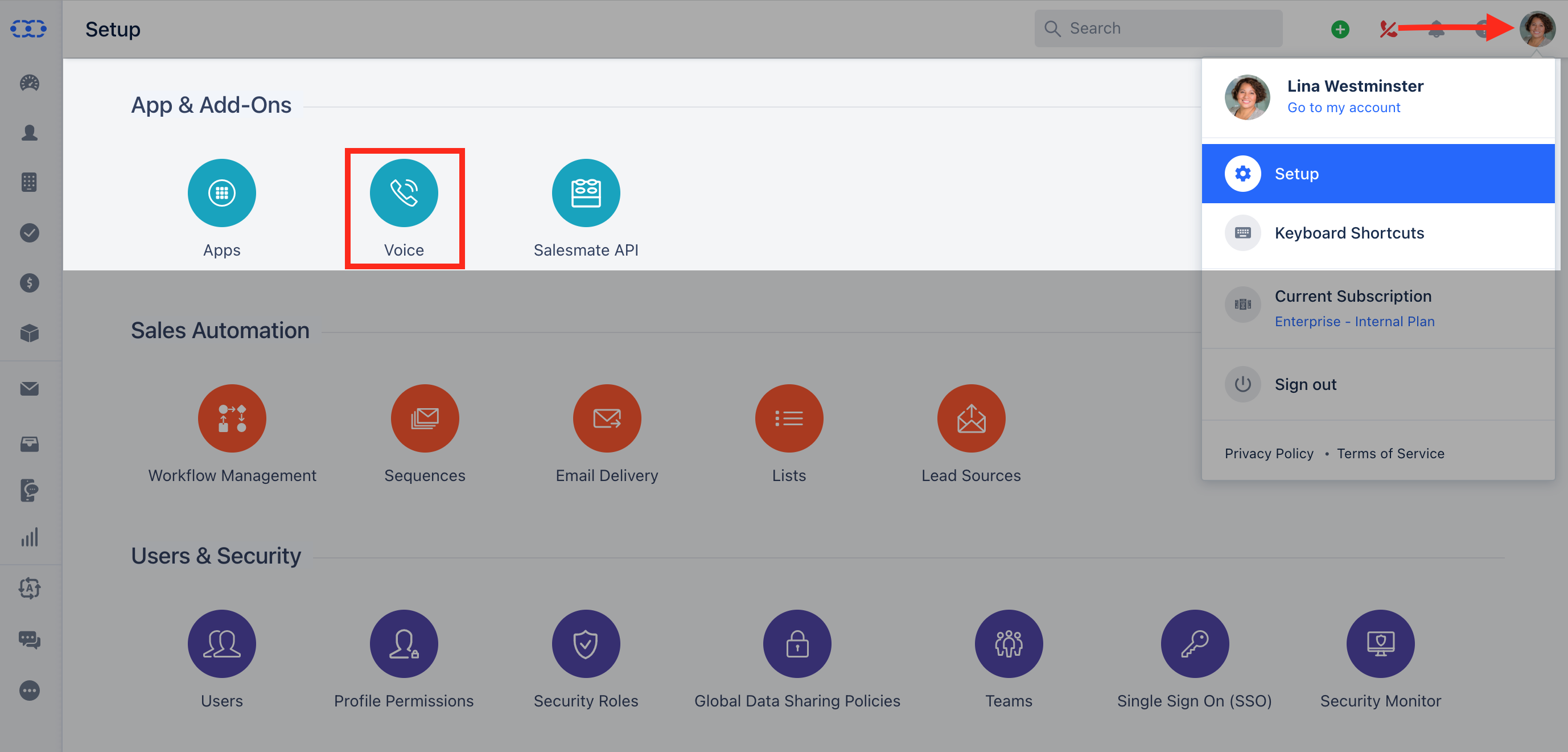Open the more options dots in sidebar
This screenshot has width=1568, height=752.
point(29,691)
